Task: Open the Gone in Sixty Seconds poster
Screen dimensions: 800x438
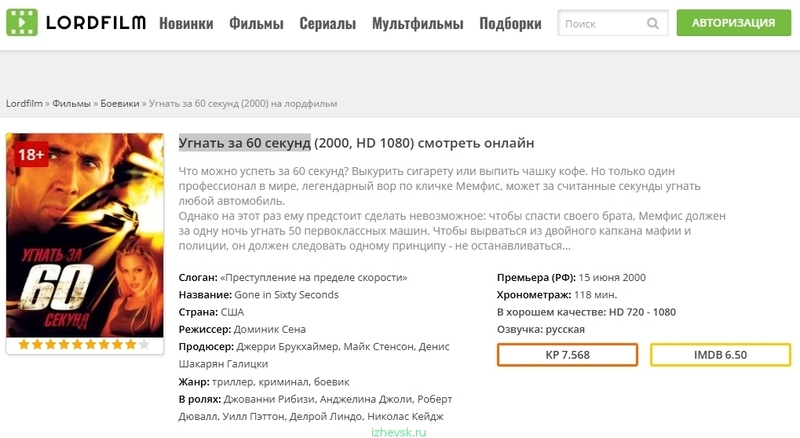Action: [85, 235]
